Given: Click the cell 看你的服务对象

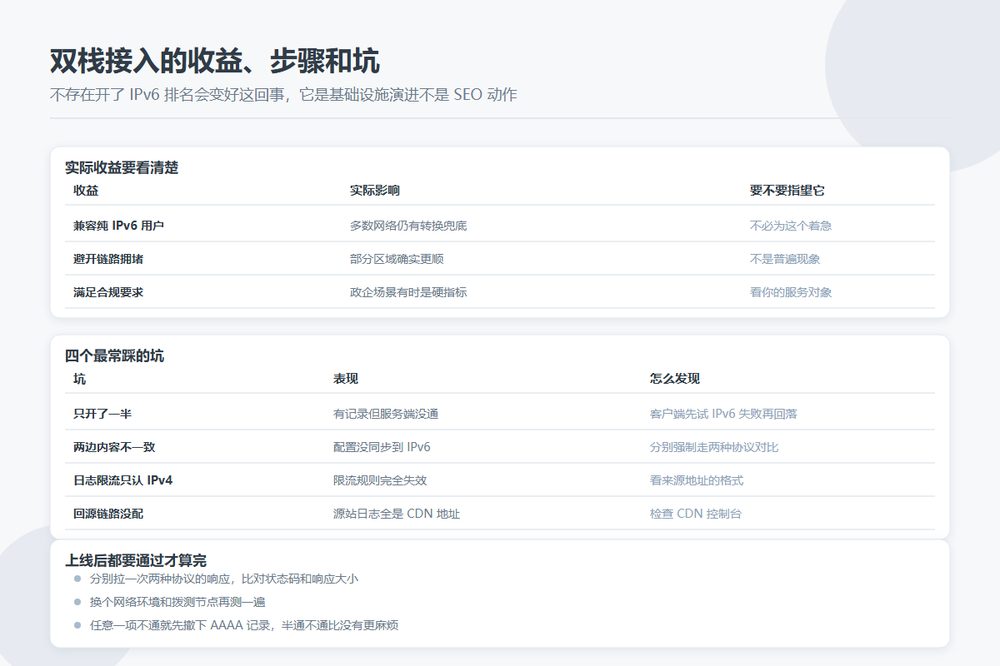Looking at the screenshot, I should click(x=791, y=292).
